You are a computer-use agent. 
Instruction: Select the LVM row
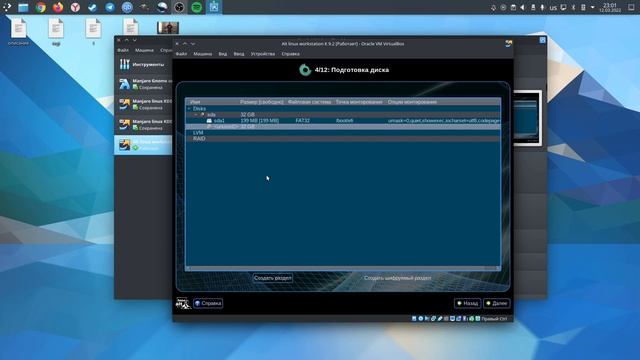tap(343, 133)
